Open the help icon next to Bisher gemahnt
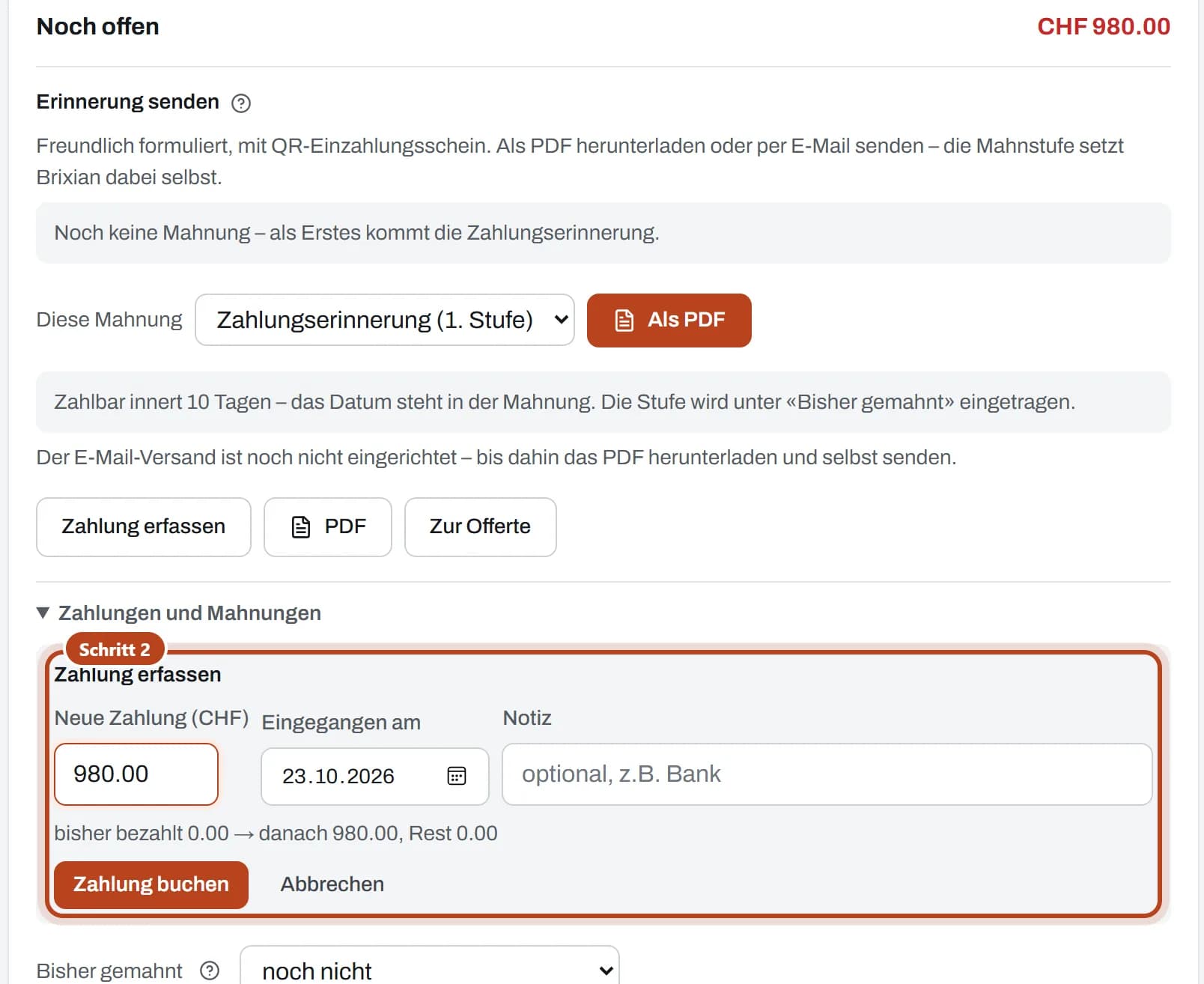This screenshot has width=1204, height=984. (210, 971)
